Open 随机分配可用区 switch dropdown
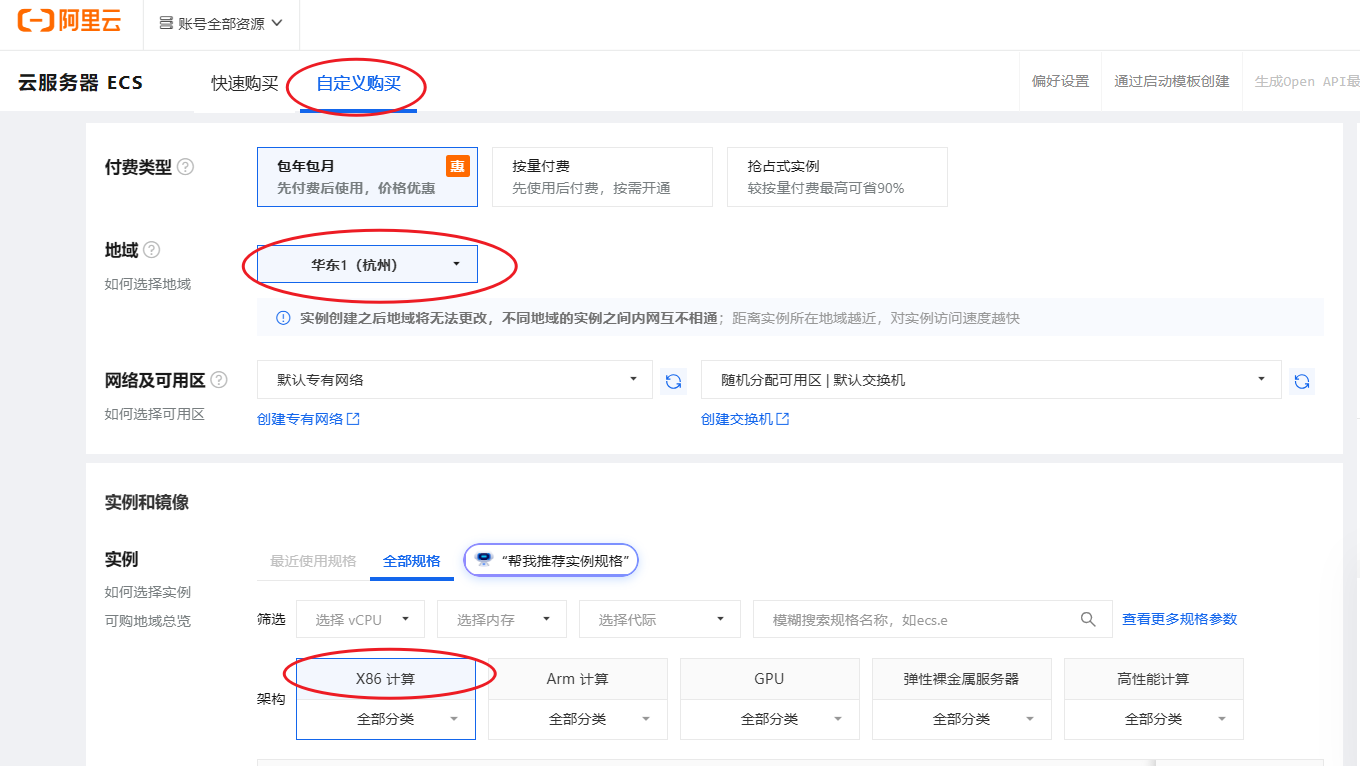1360x766 pixels. (x=991, y=380)
